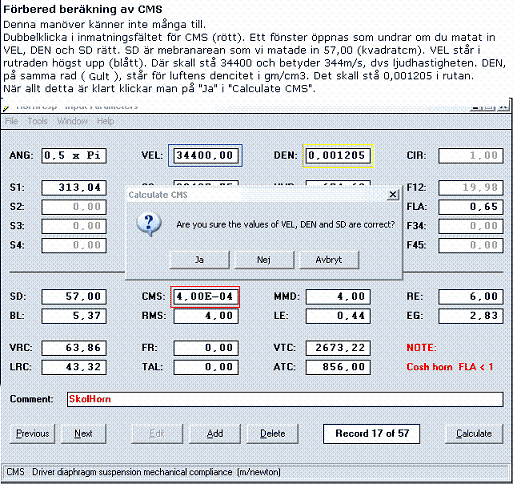Select the VEL field 34400,00

pos(205,156)
